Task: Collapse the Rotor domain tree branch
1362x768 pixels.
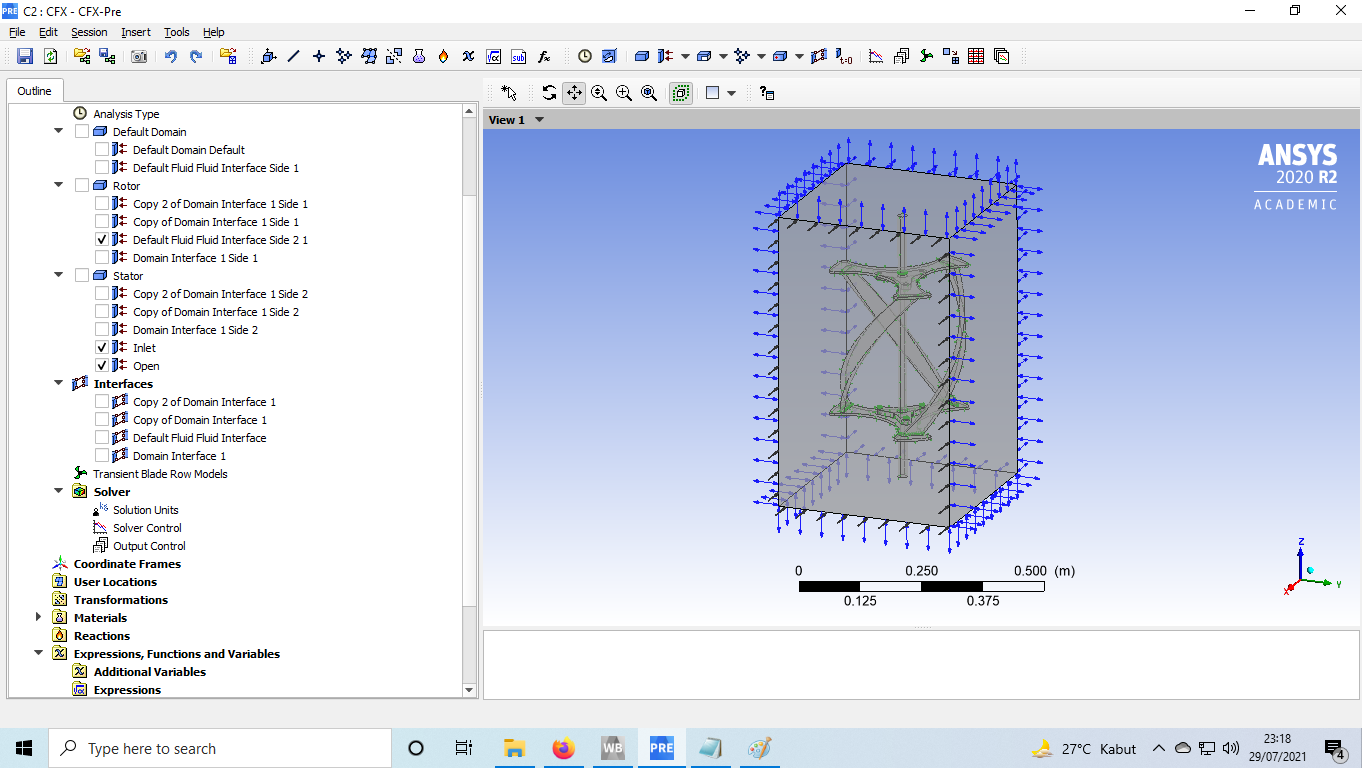Action: click(58, 185)
